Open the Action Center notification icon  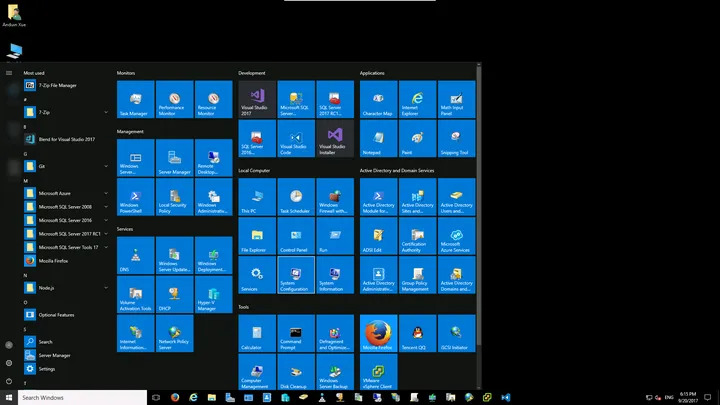708,398
